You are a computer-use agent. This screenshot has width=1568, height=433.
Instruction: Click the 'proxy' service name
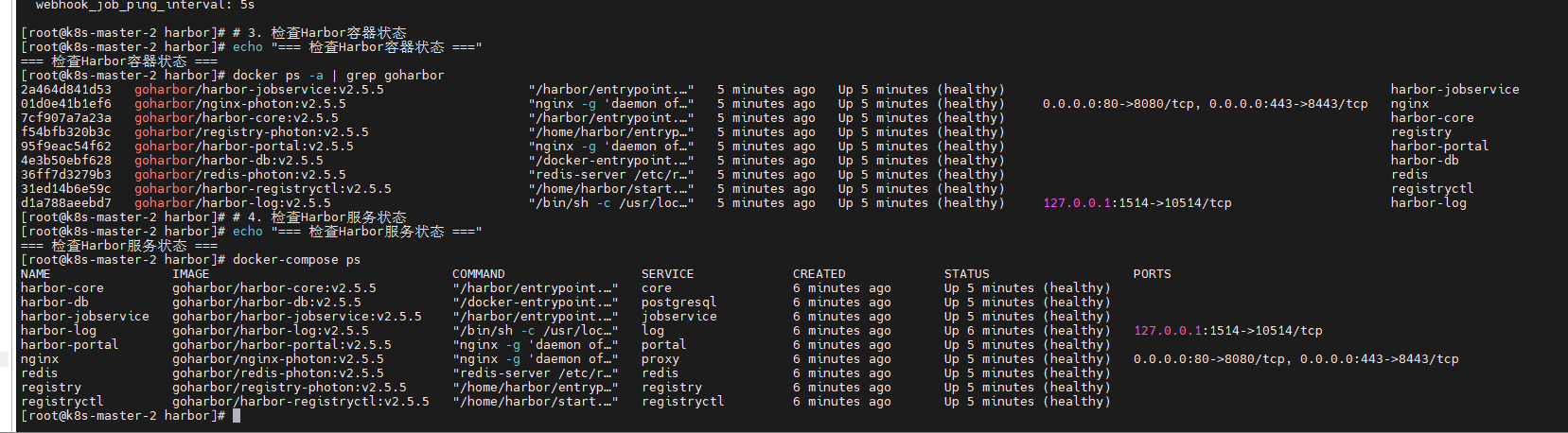click(661, 359)
